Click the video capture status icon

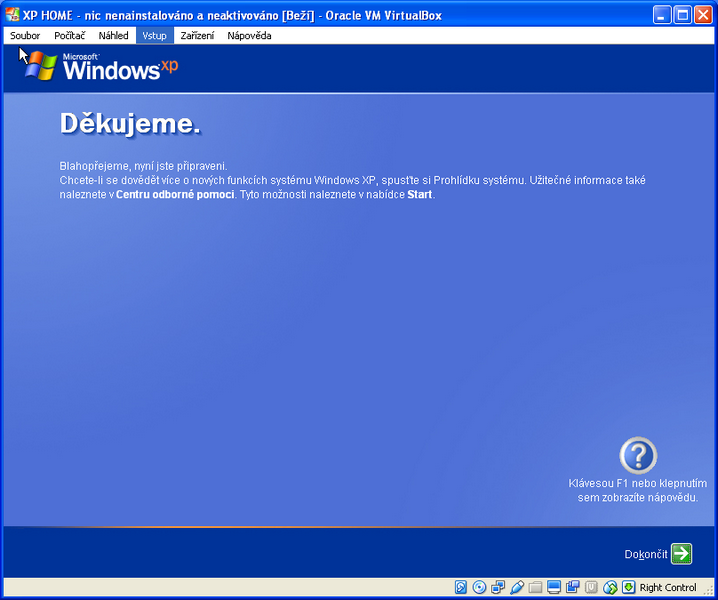click(x=572, y=587)
